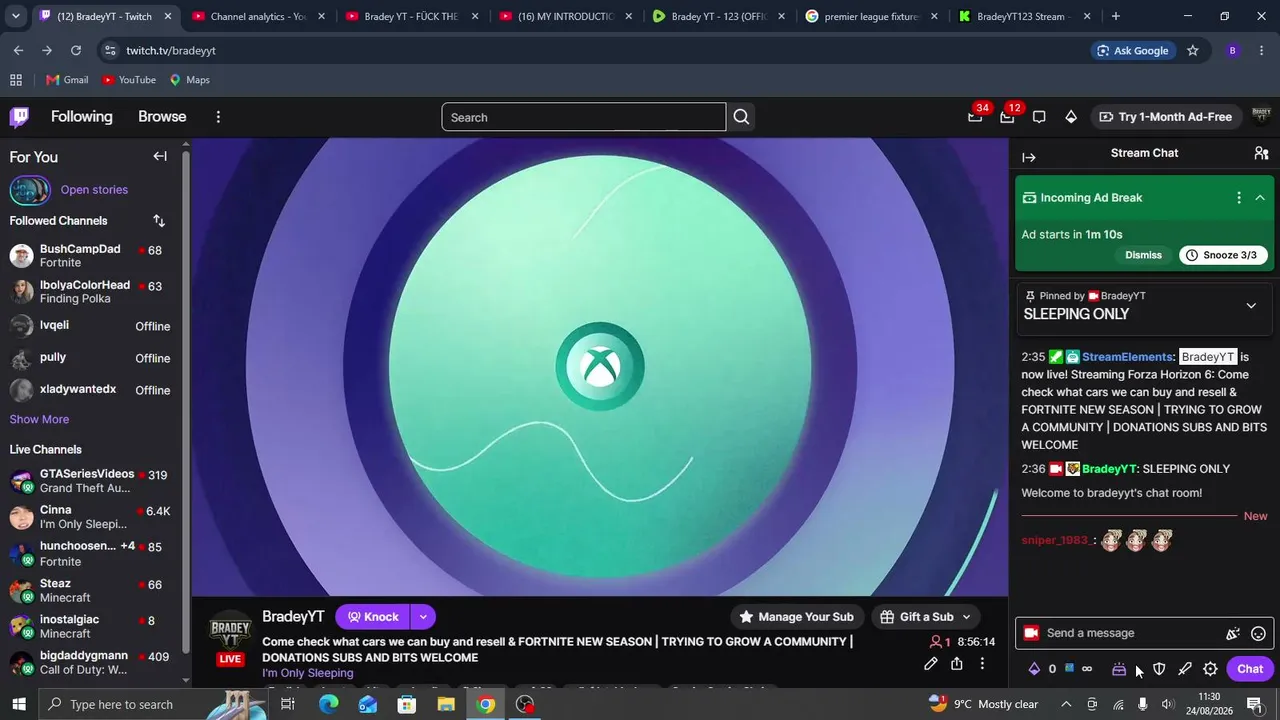Collapse the Stream Chat panel
This screenshot has width=1280, height=720.
point(1029,157)
